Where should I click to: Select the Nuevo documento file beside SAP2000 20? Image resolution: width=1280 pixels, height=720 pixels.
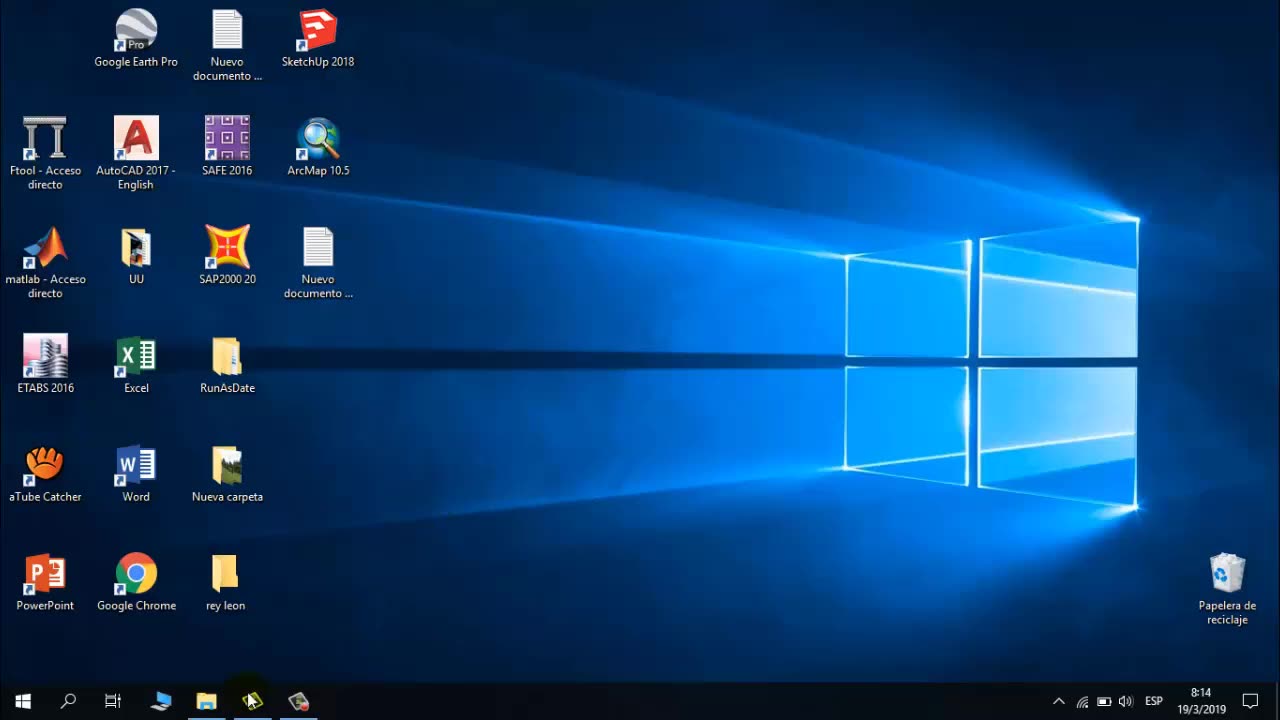[x=318, y=263]
